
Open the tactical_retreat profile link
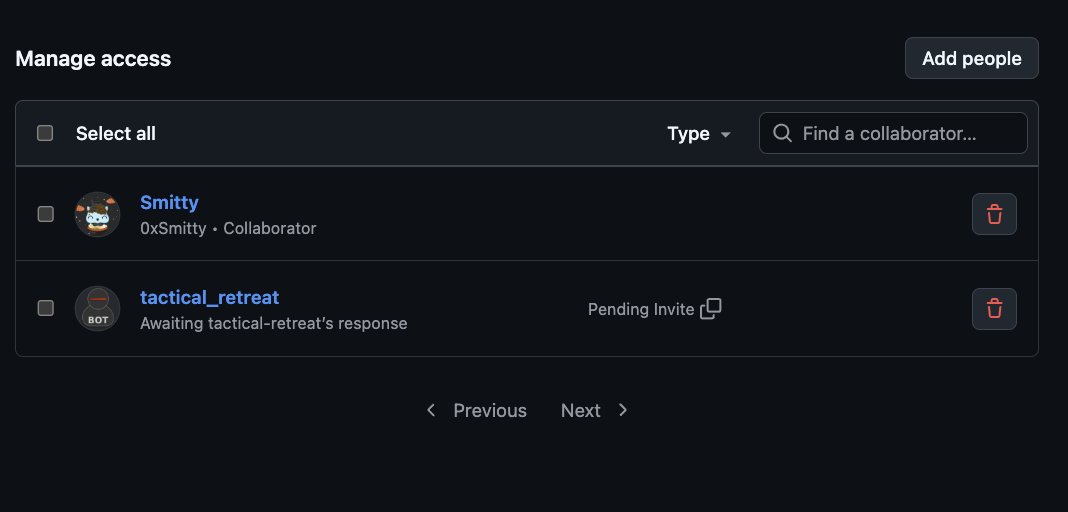click(209, 298)
